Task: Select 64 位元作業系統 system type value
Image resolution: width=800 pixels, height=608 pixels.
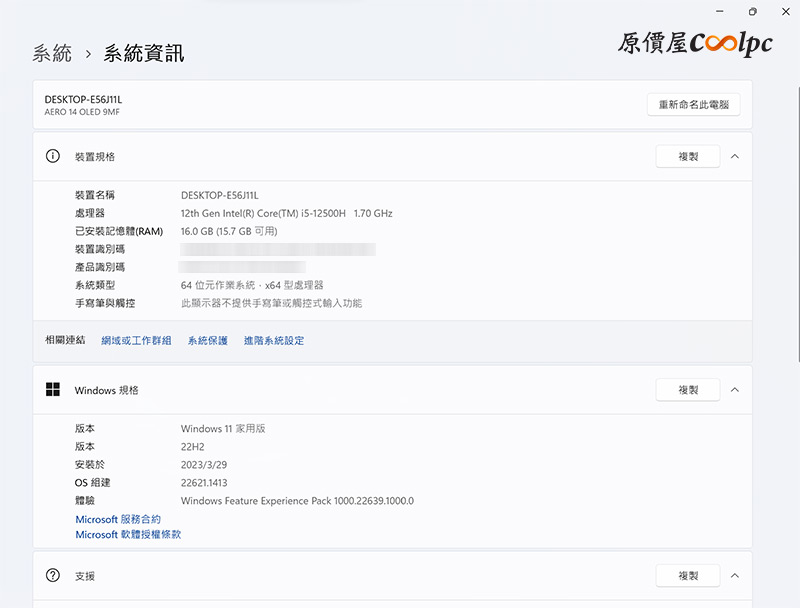Action: tap(252, 285)
